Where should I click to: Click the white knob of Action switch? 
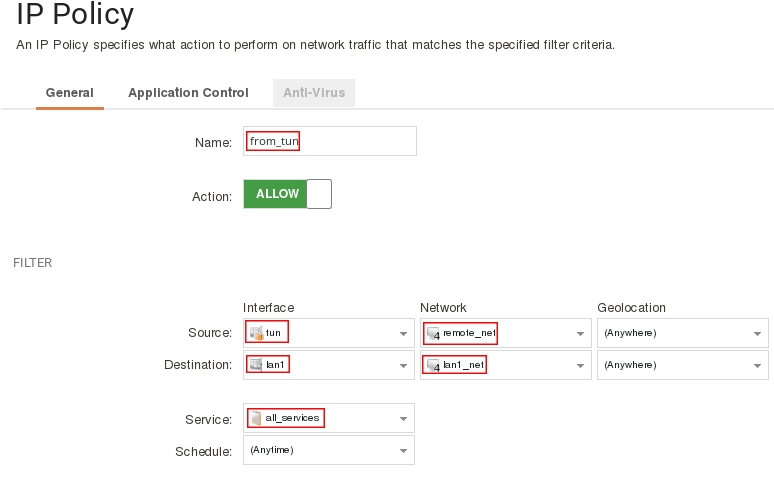[x=319, y=194]
